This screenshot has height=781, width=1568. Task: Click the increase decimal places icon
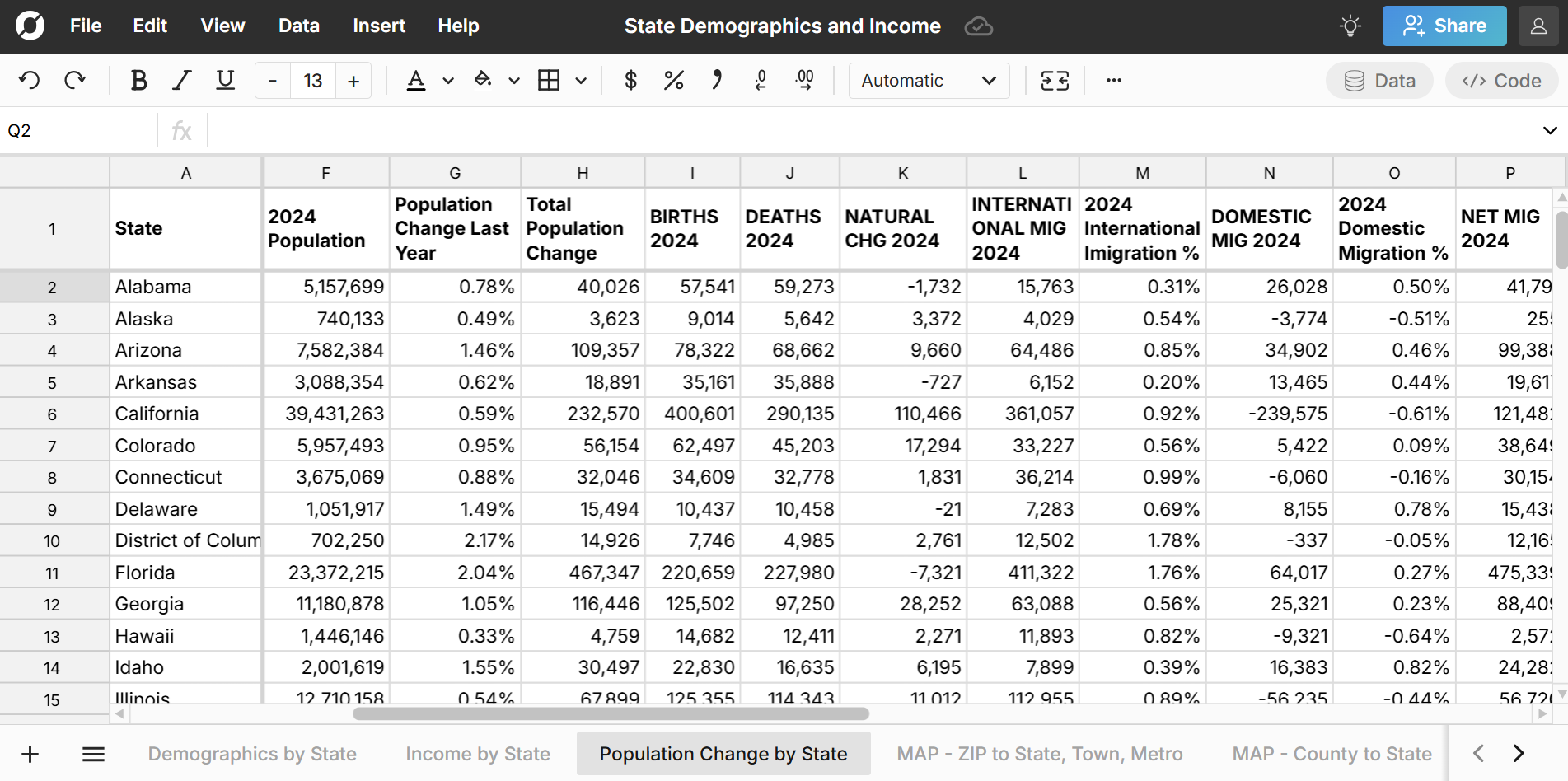pyautogui.click(x=804, y=81)
